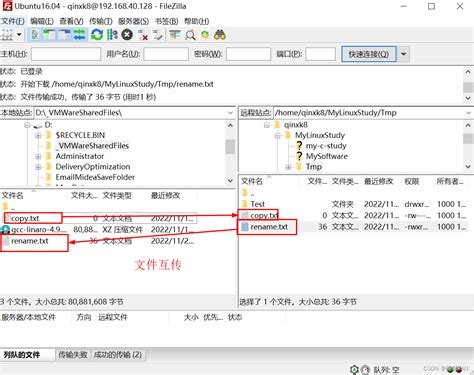Cancel the current operation
Screen dimensions: 474x375
point(127,35)
